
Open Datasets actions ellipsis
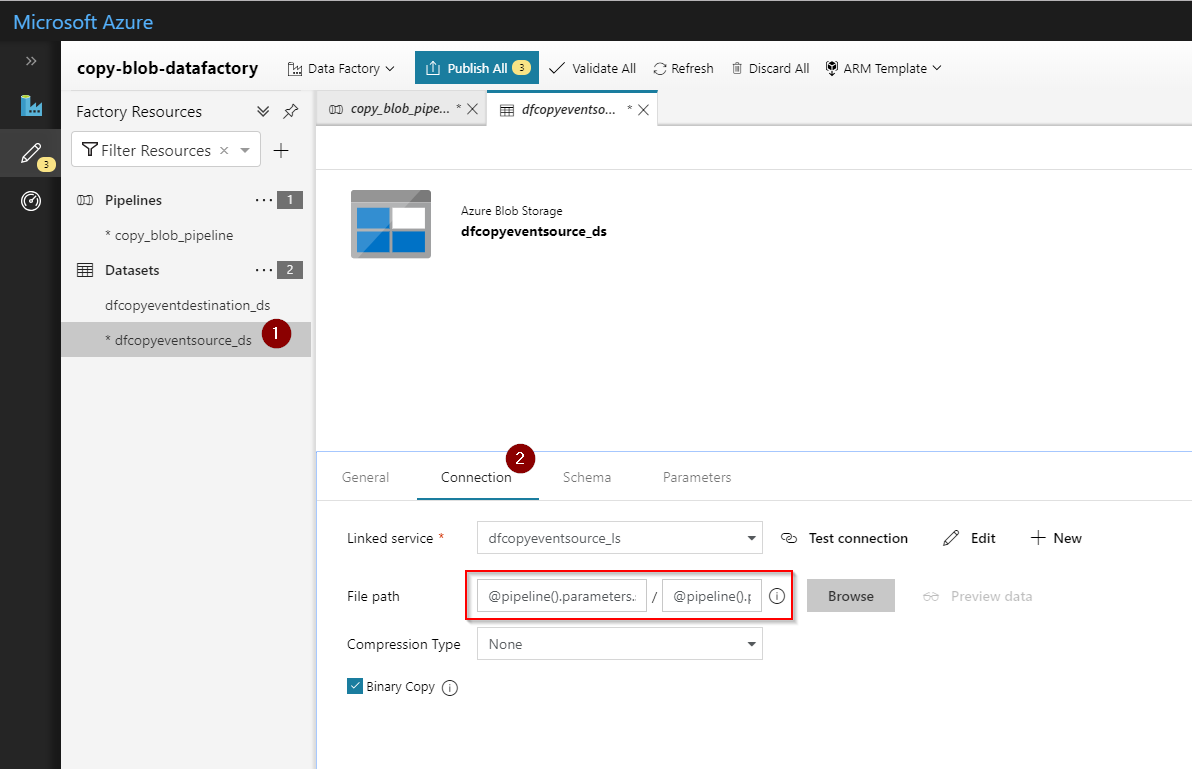click(x=264, y=270)
